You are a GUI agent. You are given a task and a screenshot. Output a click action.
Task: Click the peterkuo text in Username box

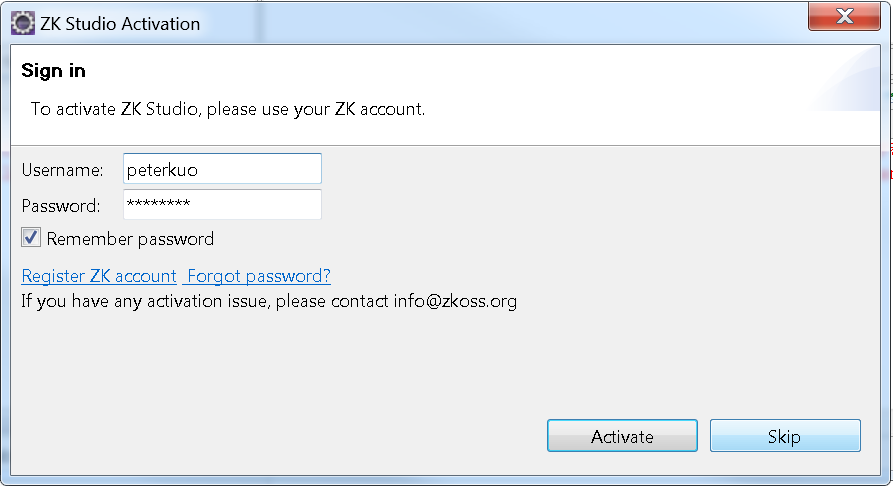[162, 170]
